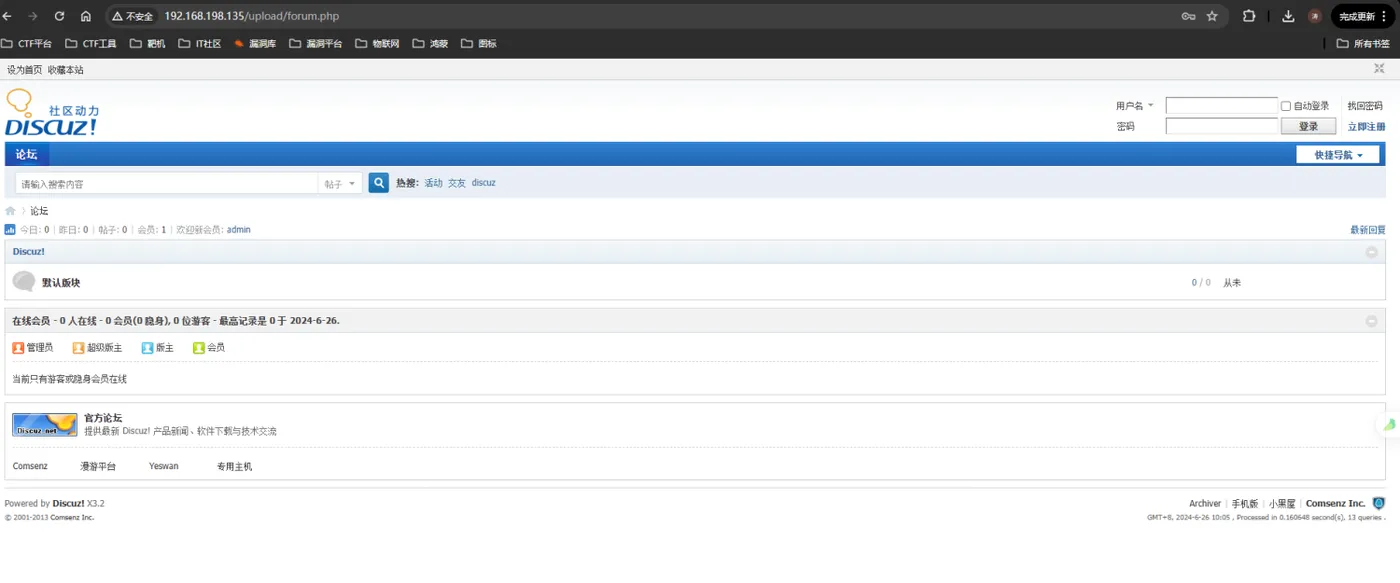Click the 管理员 role icon

click(x=18, y=348)
